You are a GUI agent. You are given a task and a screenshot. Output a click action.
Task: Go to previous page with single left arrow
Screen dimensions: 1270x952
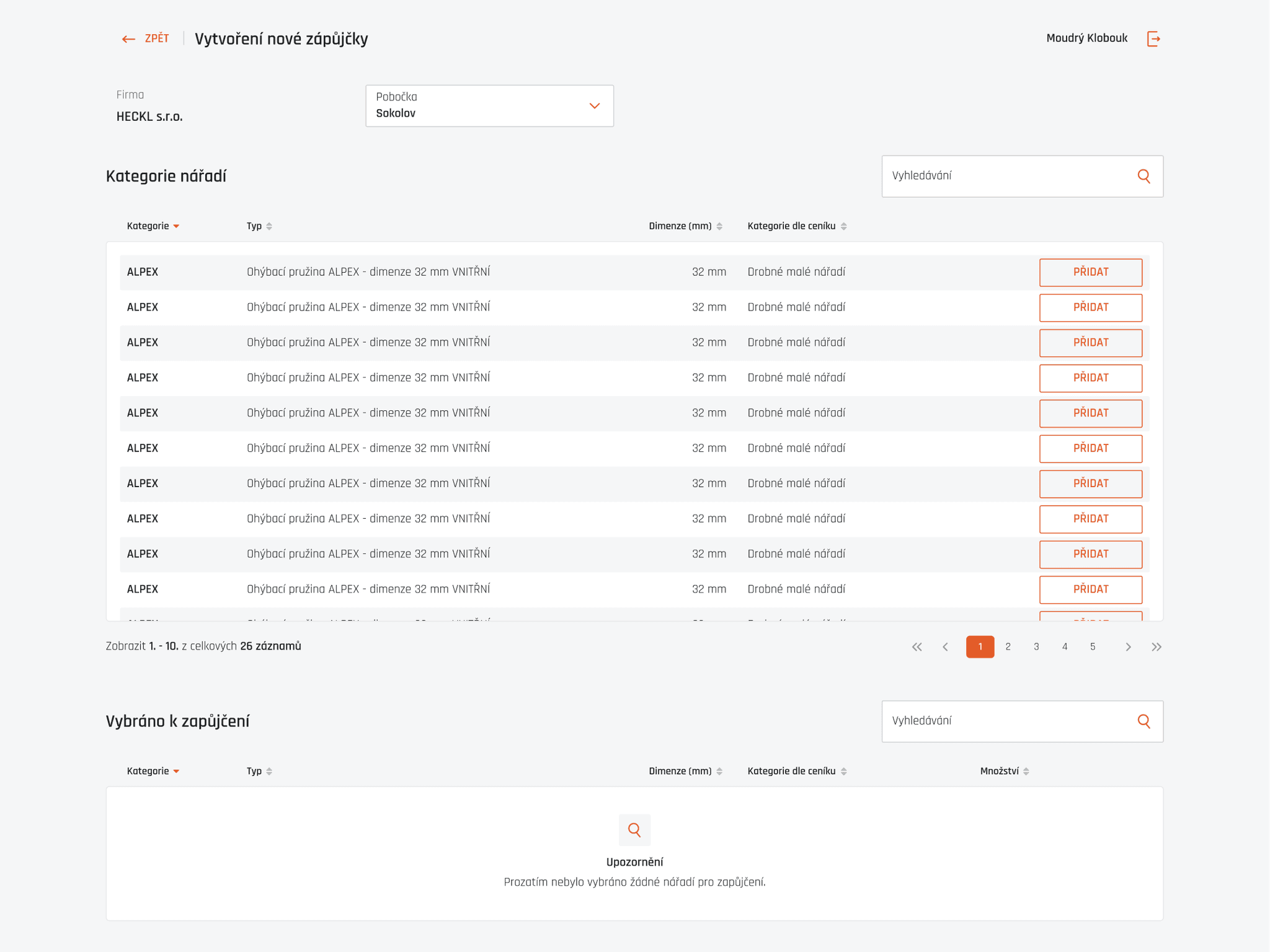click(946, 647)
